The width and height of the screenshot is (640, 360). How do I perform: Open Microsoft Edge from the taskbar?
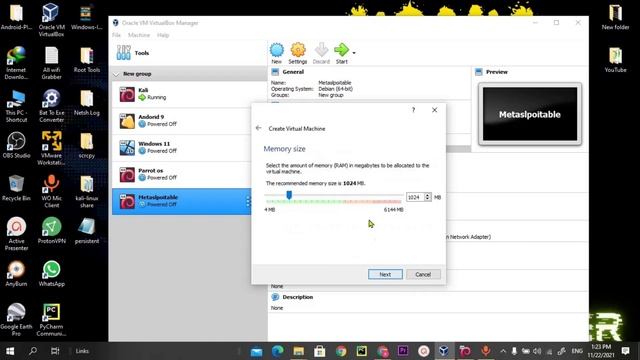[x=278, y=351]
